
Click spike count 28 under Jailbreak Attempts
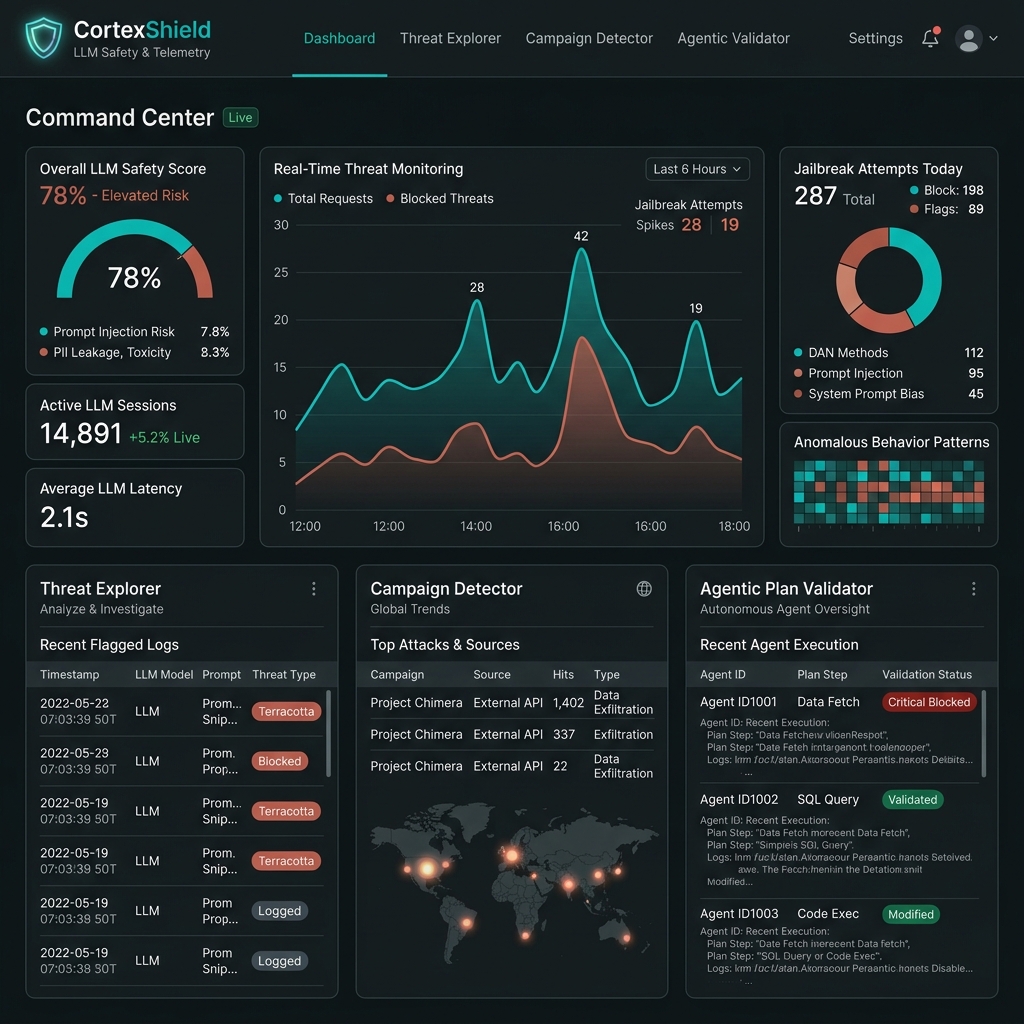tap(691, 225)
